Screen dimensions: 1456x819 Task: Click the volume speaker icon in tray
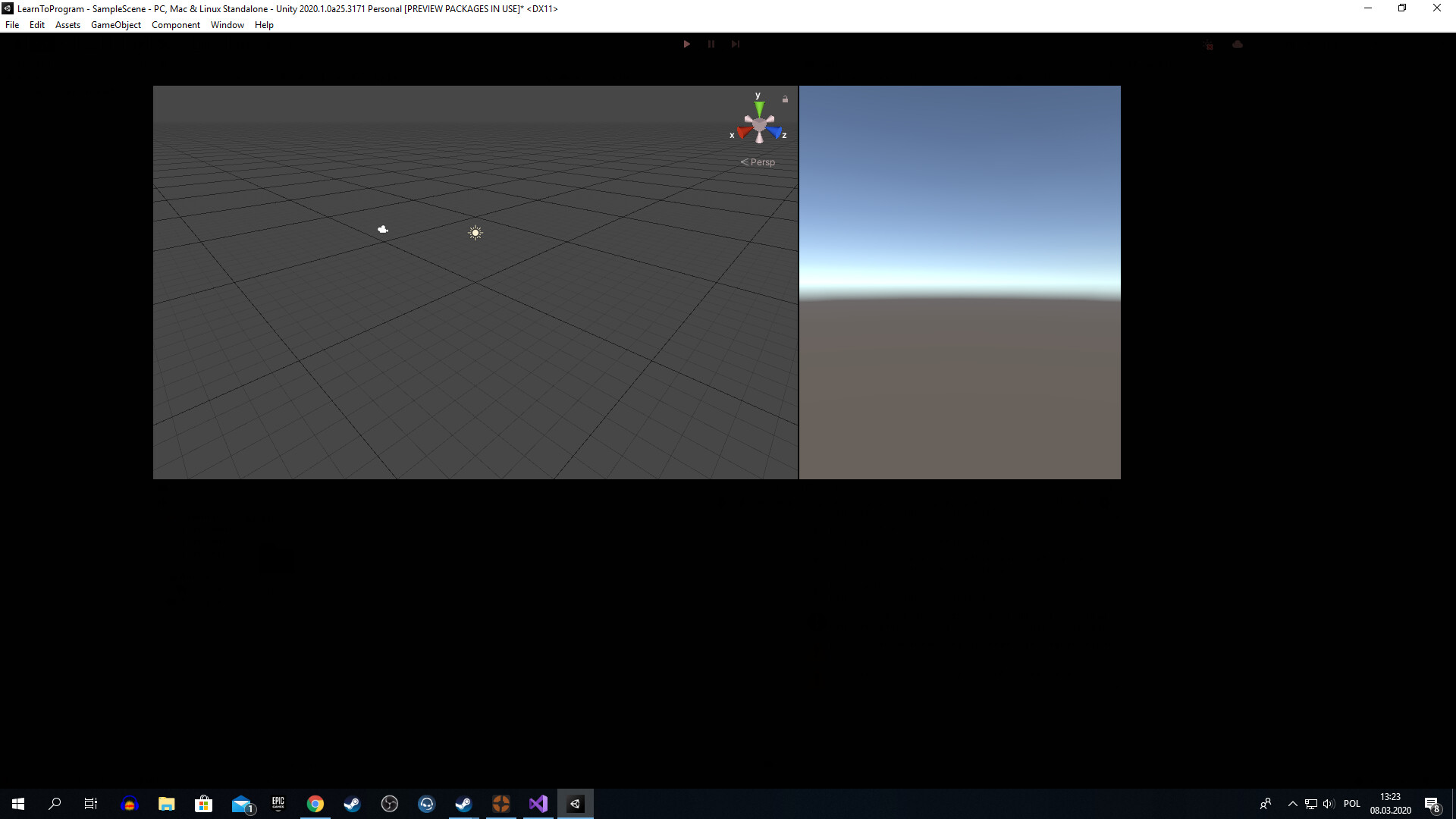(1328, 804)
